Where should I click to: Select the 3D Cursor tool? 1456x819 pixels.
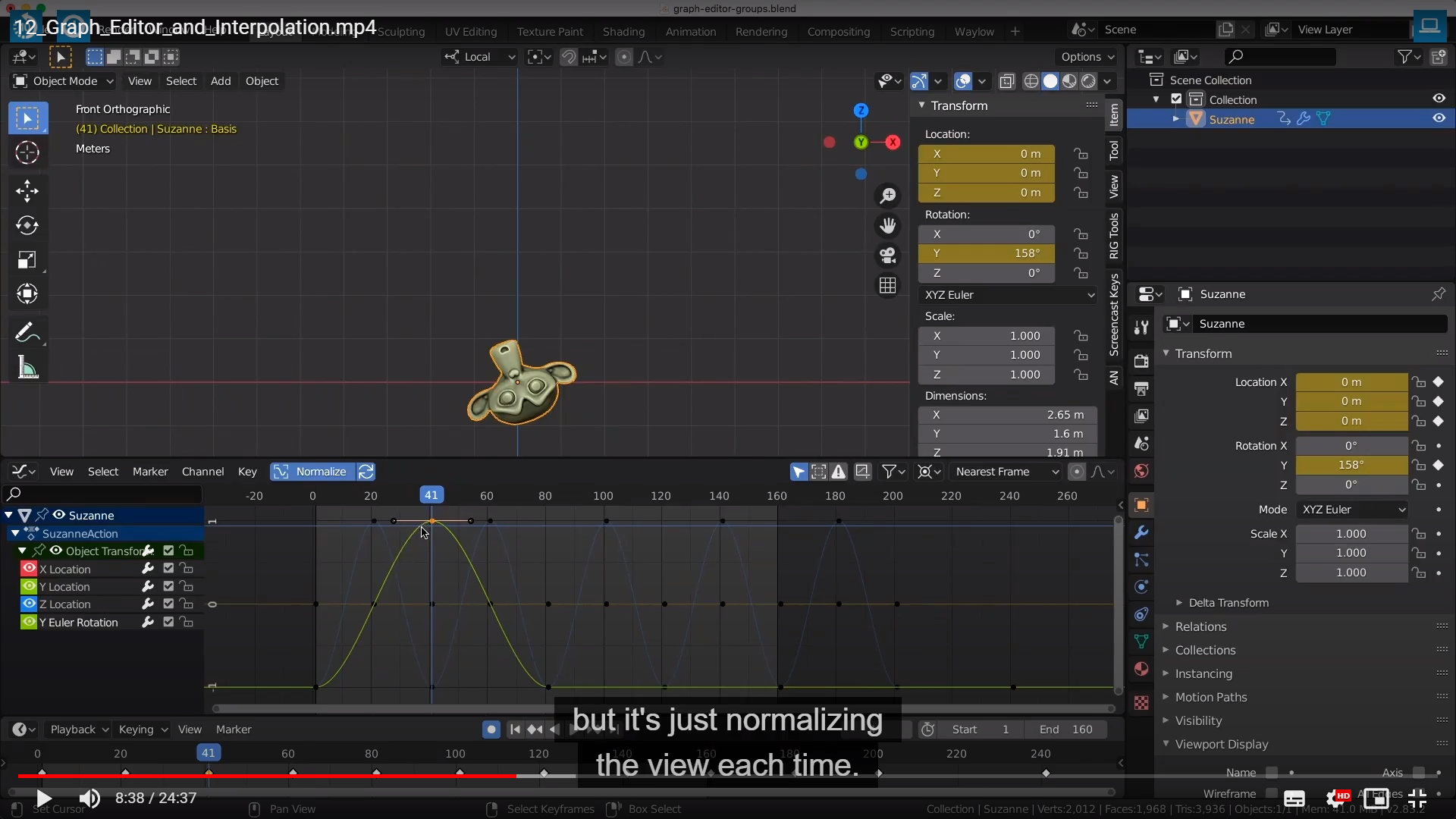(27, 152)
